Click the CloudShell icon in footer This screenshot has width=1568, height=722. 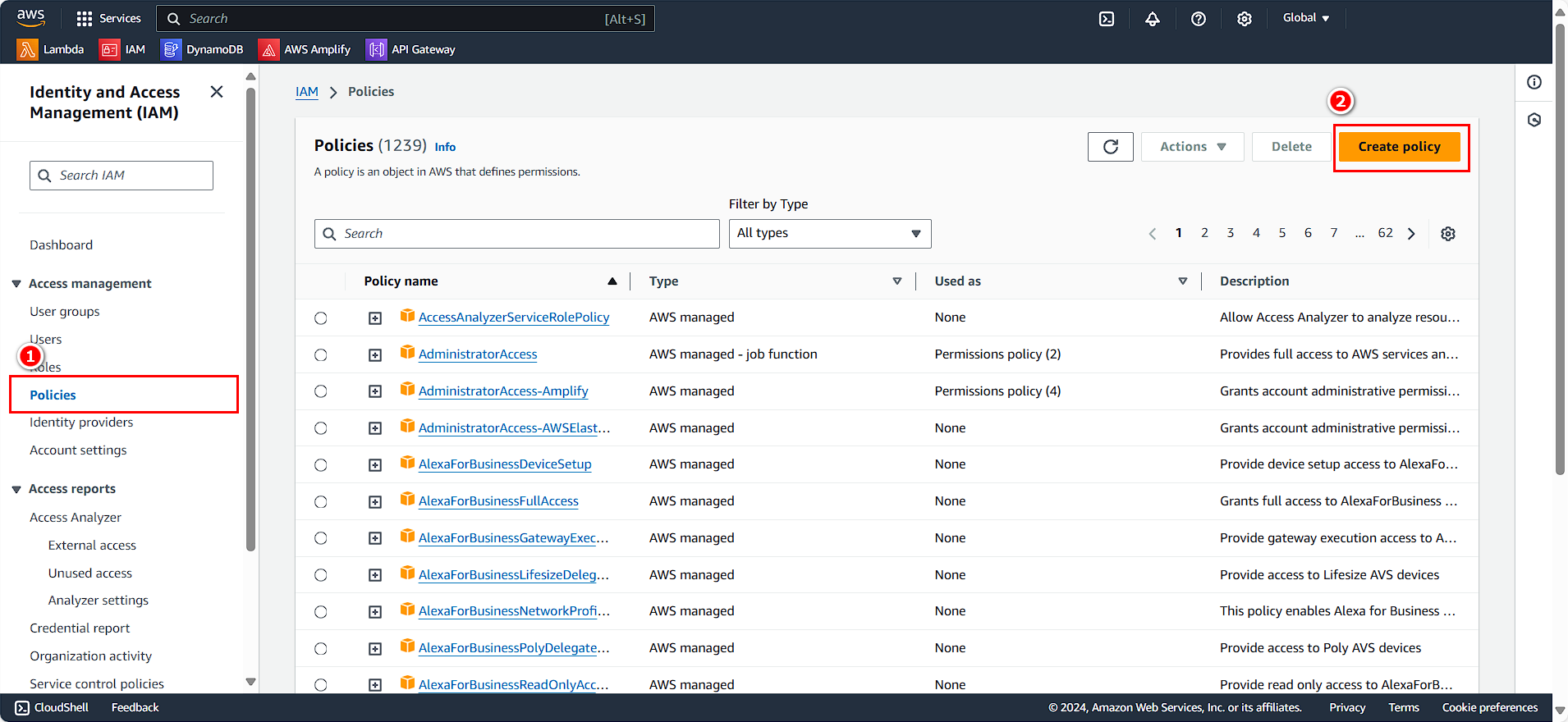[22, 707]
